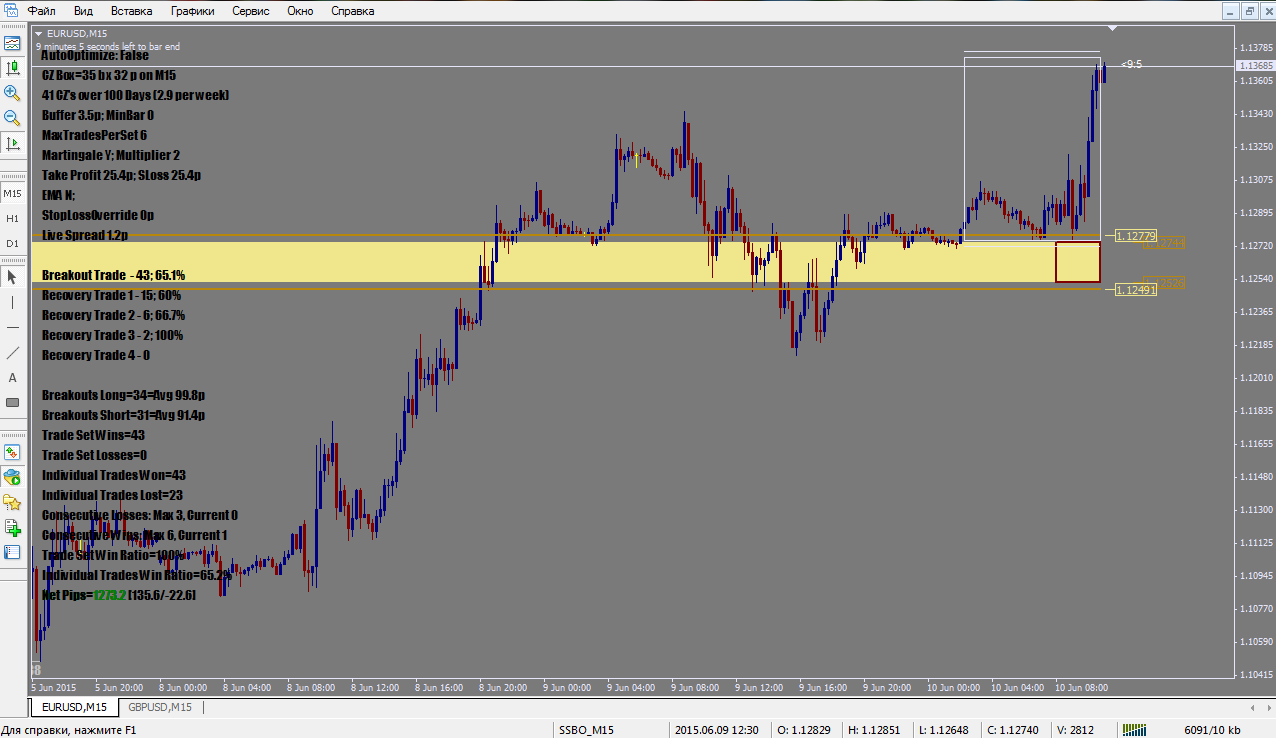Click the dark red rectangle box on chart

tap(1078, 262)
